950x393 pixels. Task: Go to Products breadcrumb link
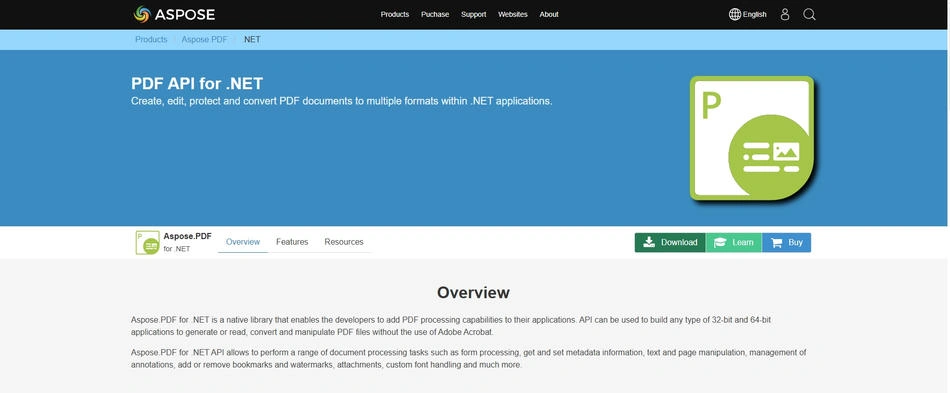click(x=151, y=39)
